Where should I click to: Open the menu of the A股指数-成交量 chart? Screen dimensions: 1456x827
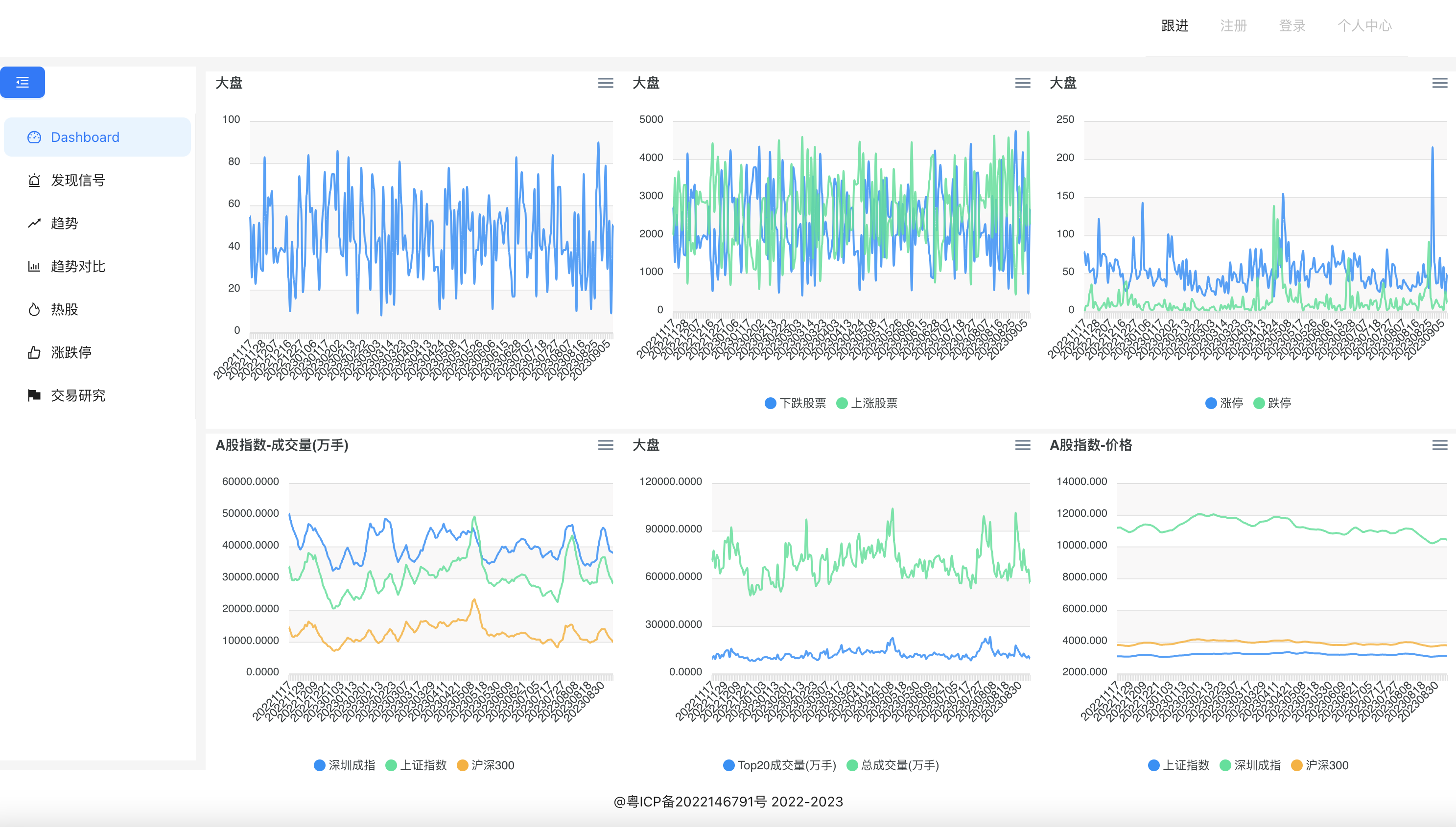606,445
